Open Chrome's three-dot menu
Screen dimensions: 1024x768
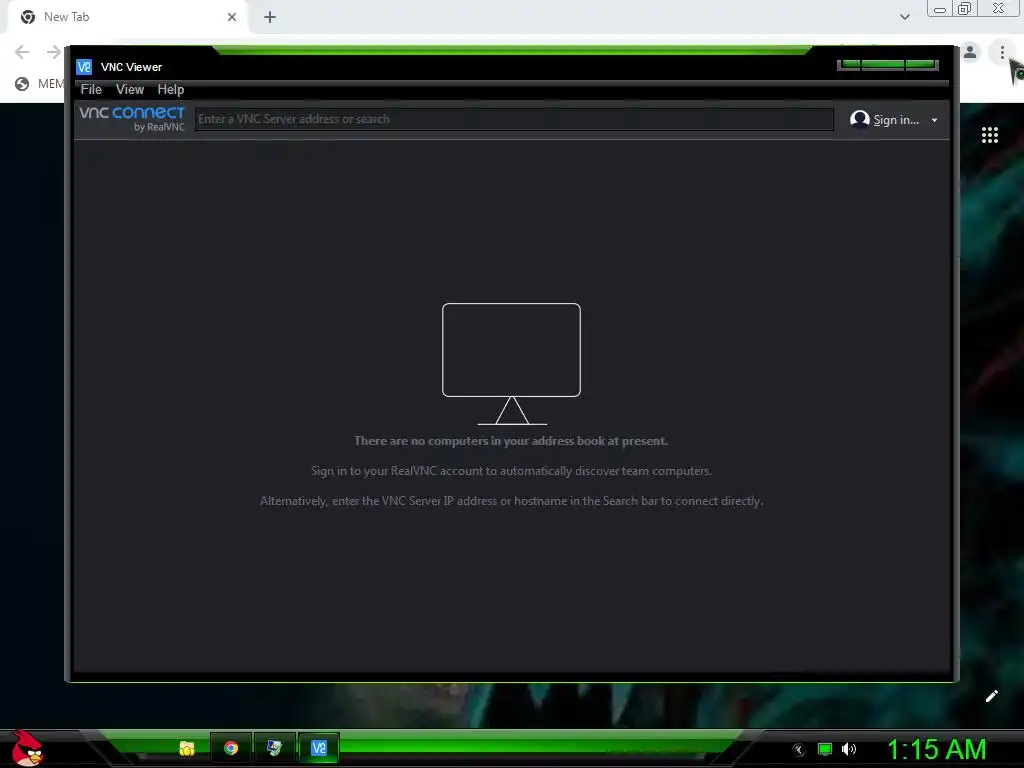coord(1002,52)
